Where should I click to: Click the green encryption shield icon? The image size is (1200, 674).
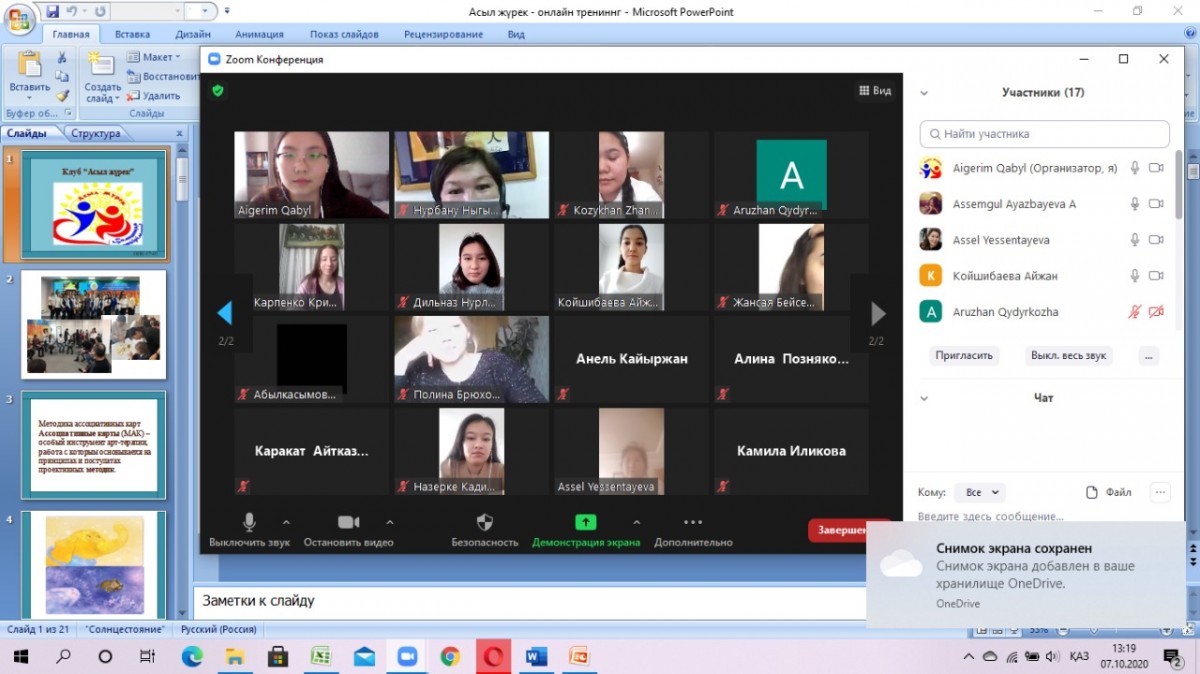(218, 90)
